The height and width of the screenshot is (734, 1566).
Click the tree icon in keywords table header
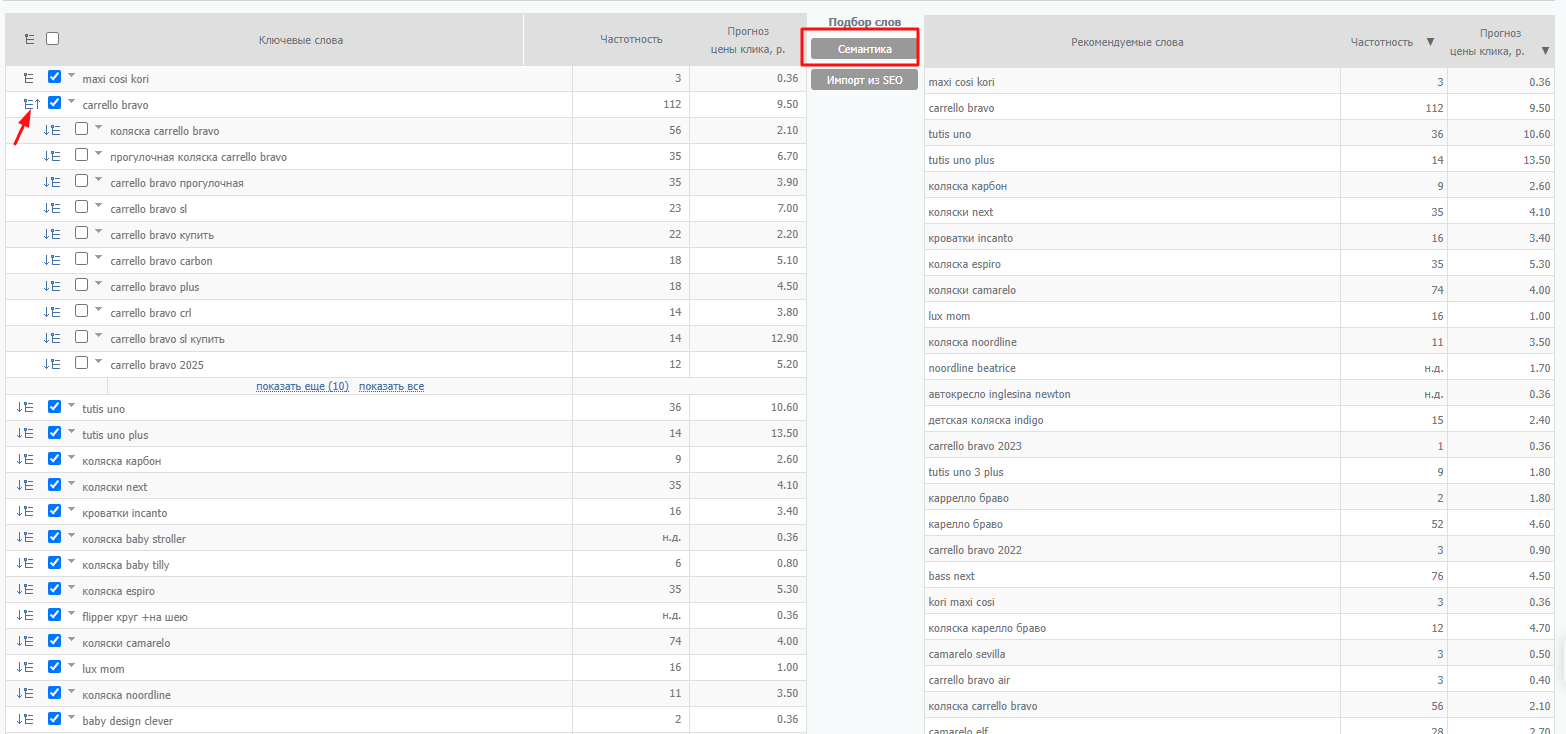29,39
